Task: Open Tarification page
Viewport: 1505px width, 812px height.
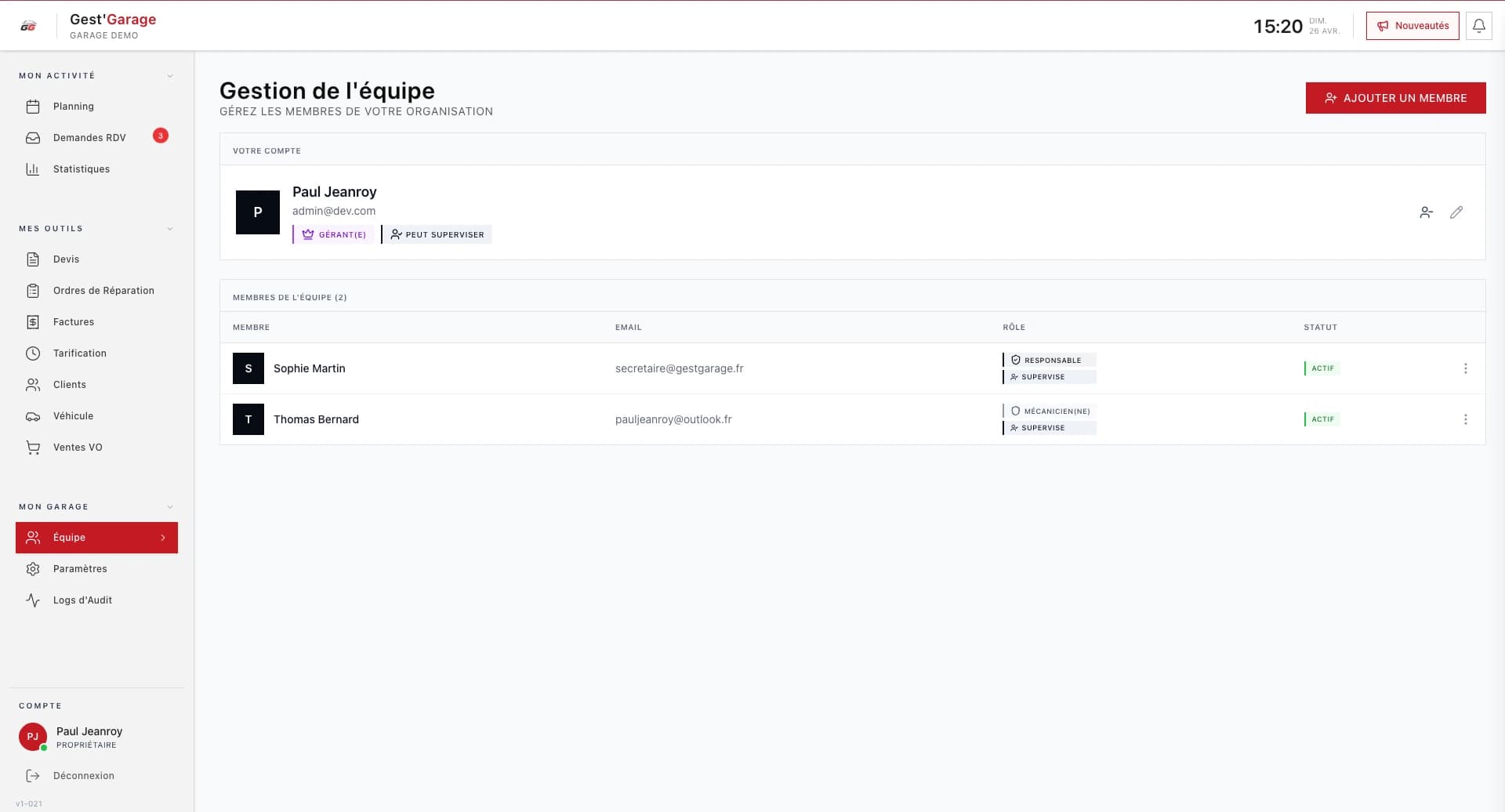Action: tap(96, 353)
